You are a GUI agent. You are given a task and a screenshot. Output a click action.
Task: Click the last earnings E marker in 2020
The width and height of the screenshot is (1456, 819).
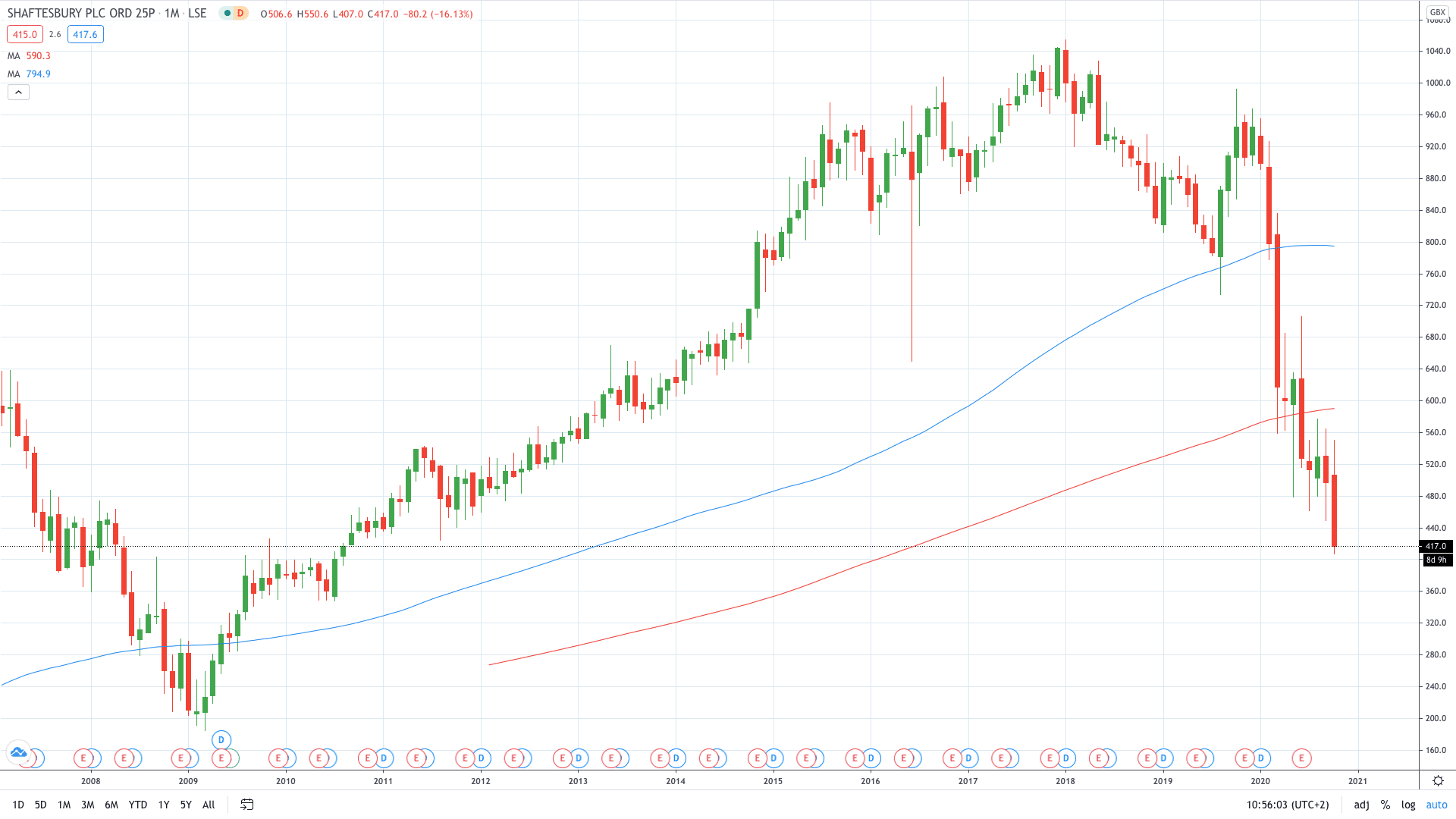[1301, 758]
